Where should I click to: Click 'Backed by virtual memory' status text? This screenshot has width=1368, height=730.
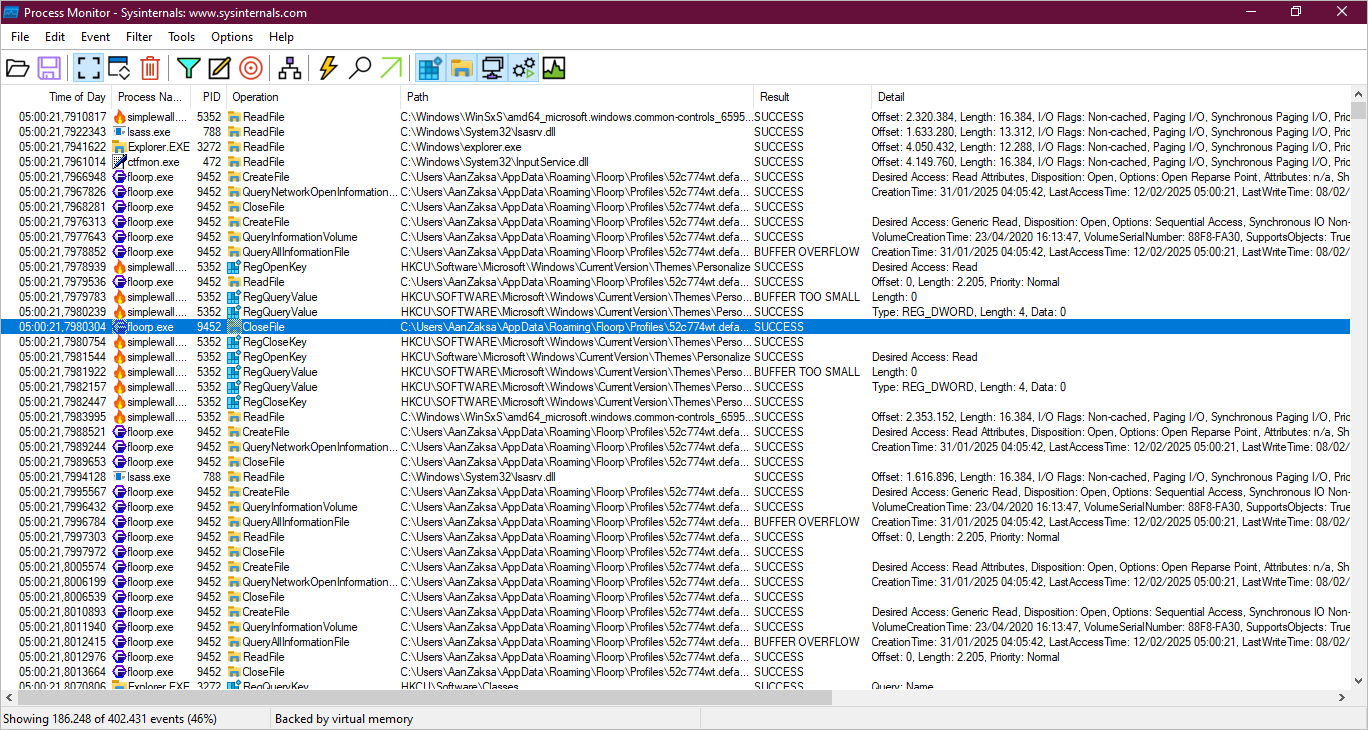[x=344, y=719]
